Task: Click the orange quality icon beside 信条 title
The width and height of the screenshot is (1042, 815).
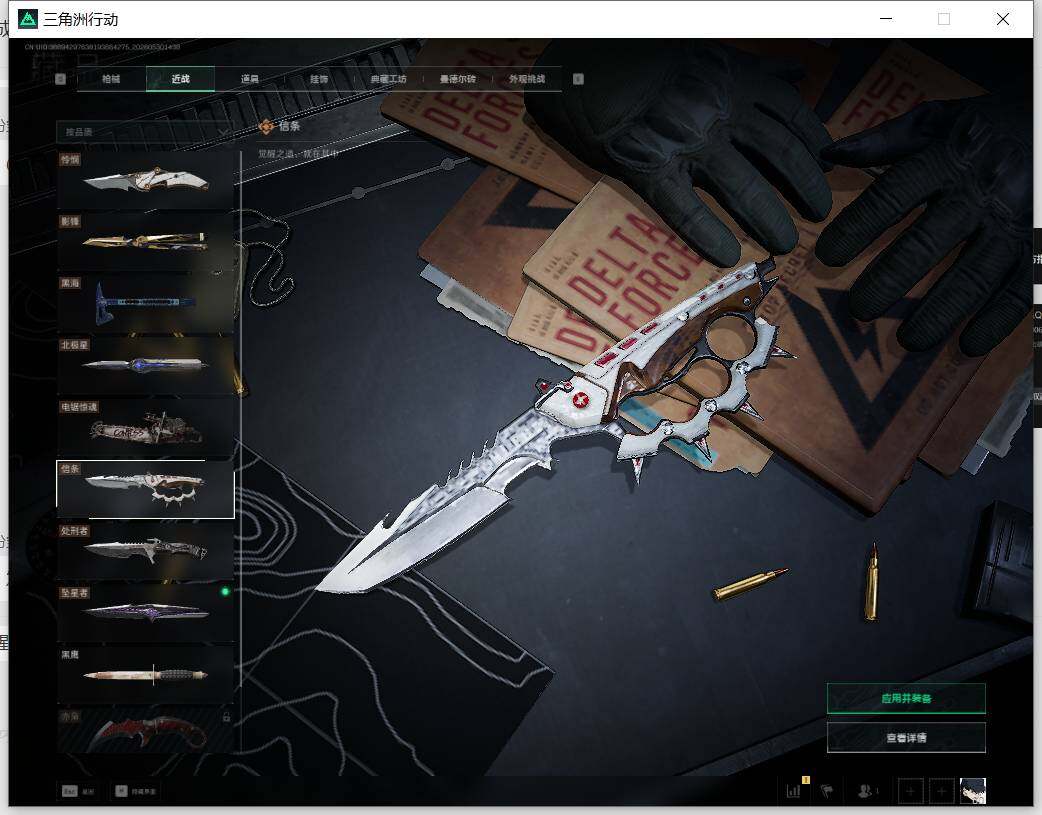Action: point(266,126)
